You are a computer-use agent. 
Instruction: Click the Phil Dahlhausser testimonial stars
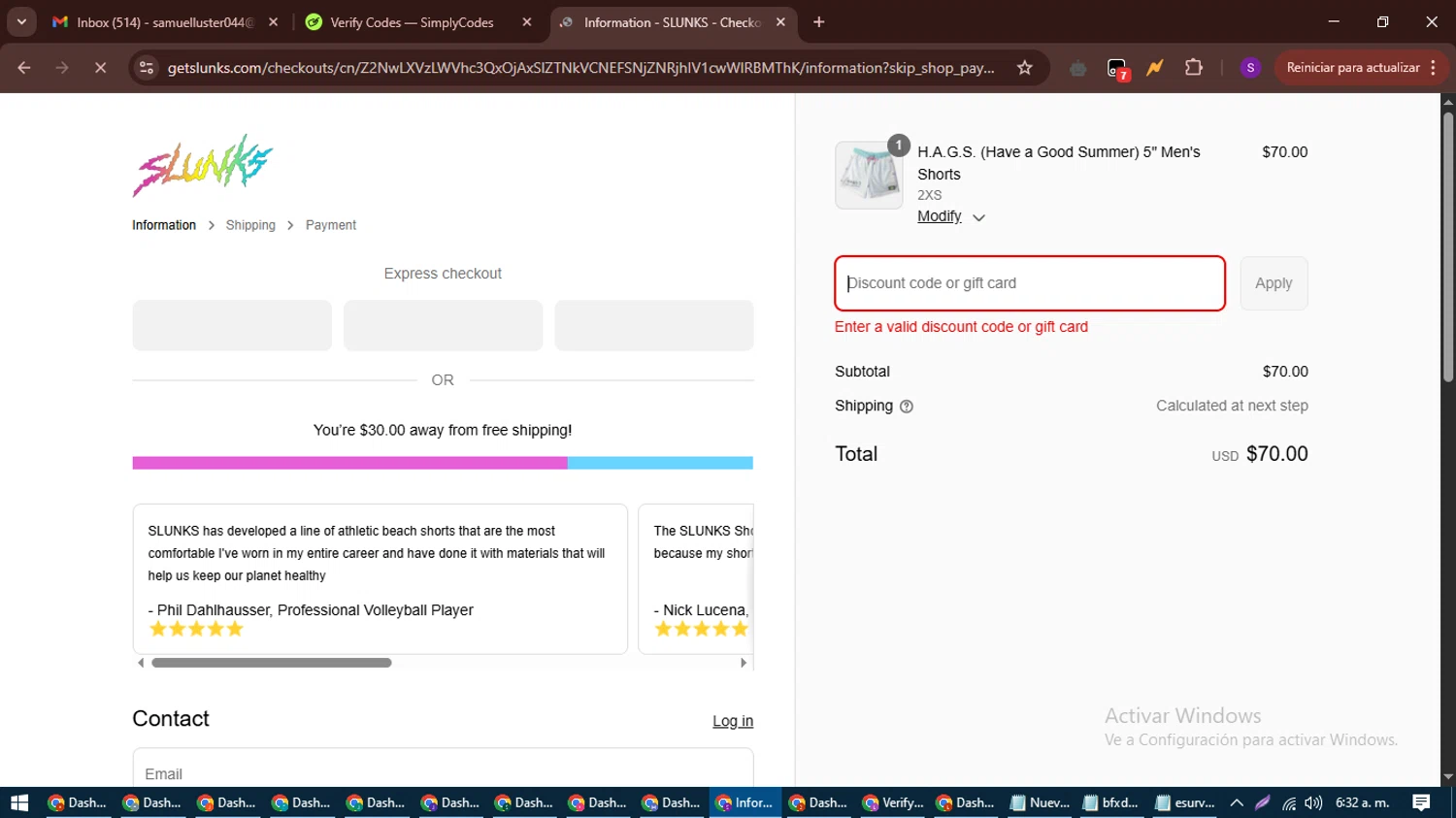click(196, 629)
